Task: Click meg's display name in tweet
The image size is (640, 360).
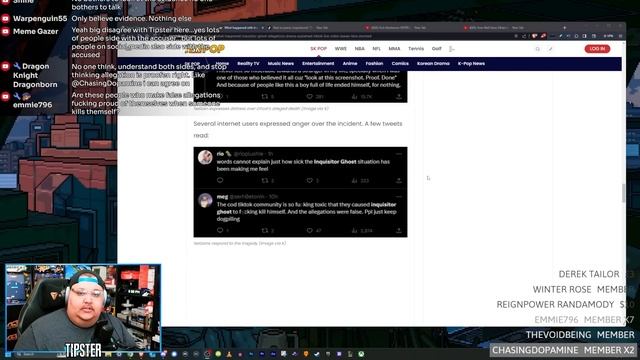Action: (x=222, y=197)
